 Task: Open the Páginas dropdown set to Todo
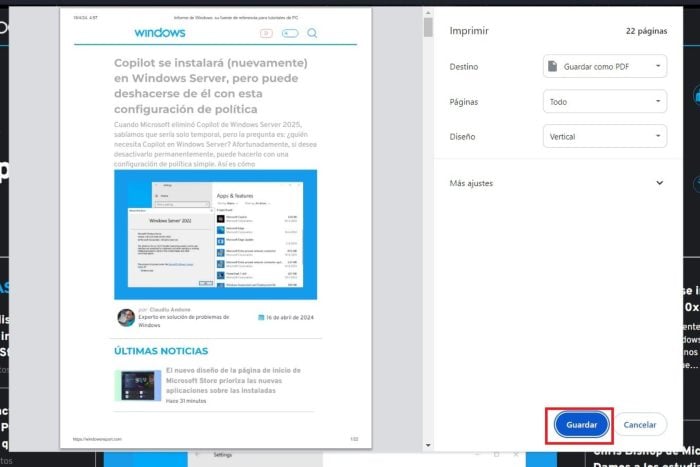[605, 102]
